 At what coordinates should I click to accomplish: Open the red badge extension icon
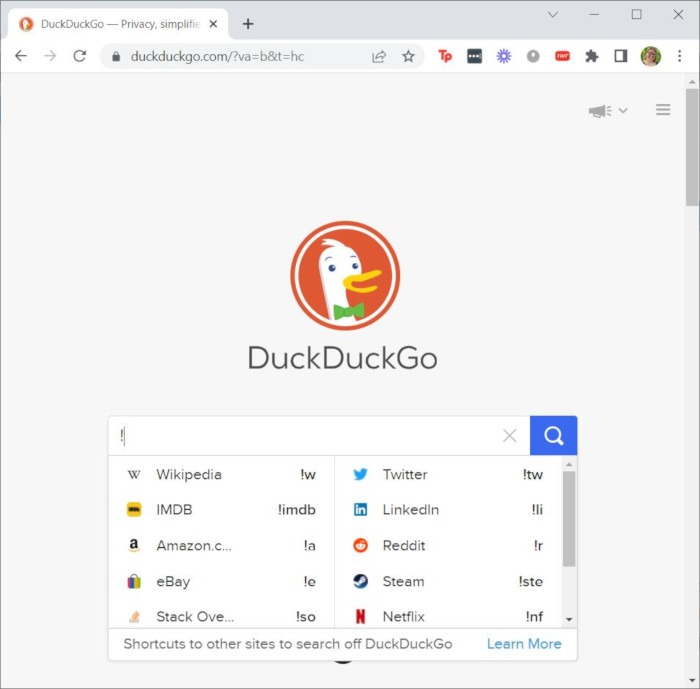click(562, 56)
